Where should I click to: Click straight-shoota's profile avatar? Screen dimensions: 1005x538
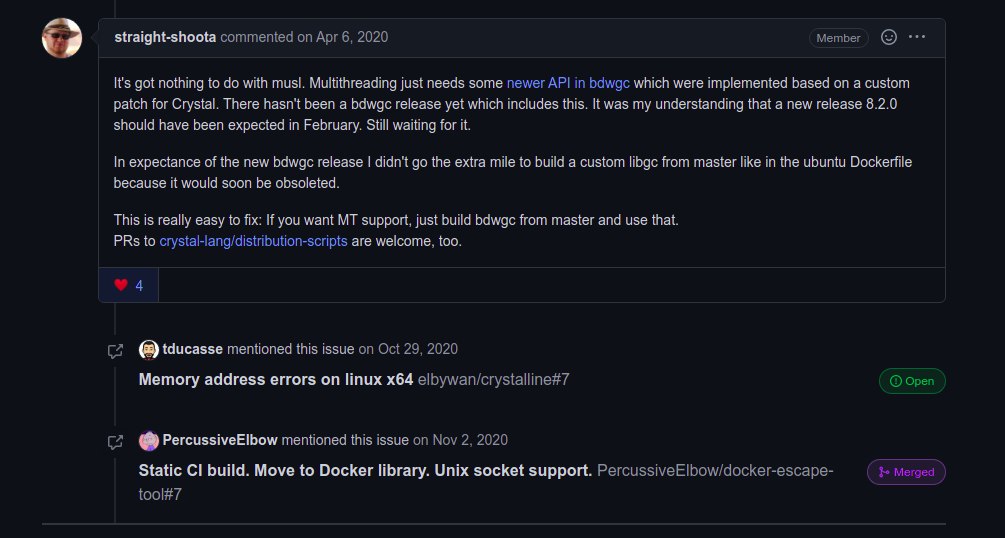click(61, 38)
